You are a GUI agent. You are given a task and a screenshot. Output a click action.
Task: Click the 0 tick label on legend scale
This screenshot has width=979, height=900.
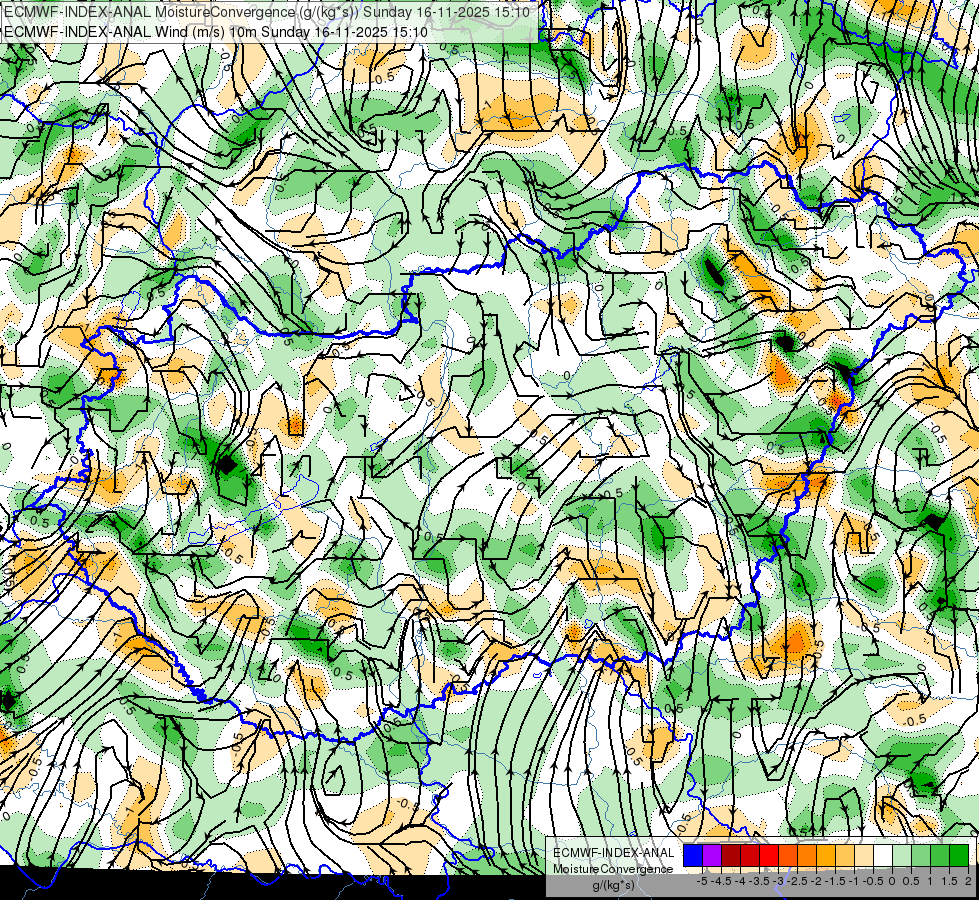892,881
